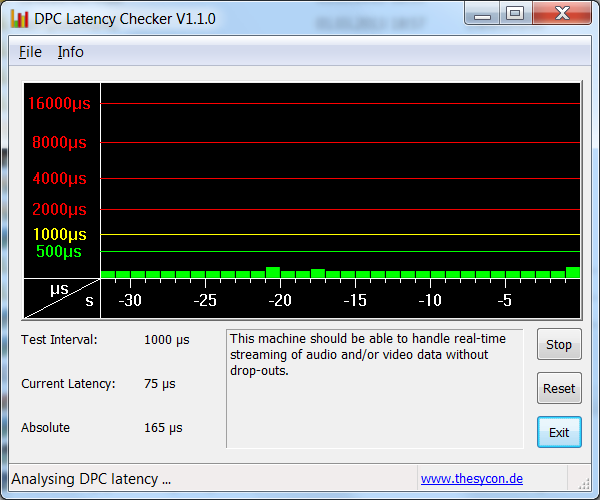Click the yellow 1000µs threshold label

click(60, 234)
